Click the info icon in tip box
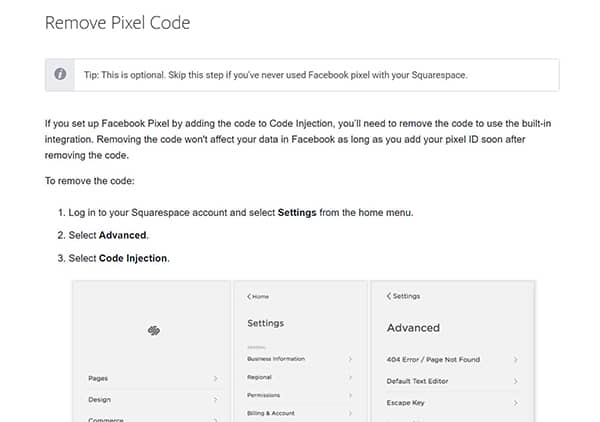This screenshot has width=600, height=422. point(60,74)
